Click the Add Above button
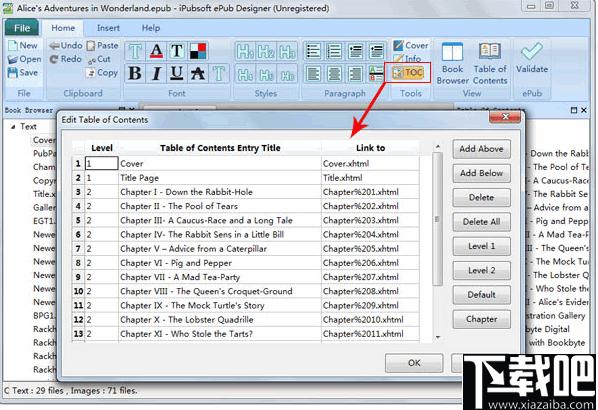 click(481, 149)
